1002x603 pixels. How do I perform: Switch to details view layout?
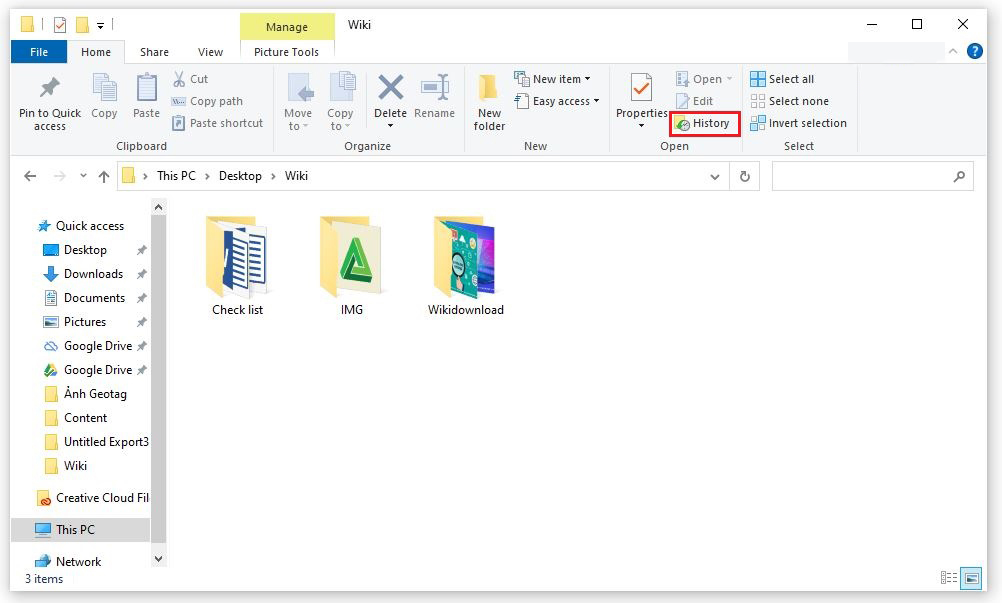point(949,577)
